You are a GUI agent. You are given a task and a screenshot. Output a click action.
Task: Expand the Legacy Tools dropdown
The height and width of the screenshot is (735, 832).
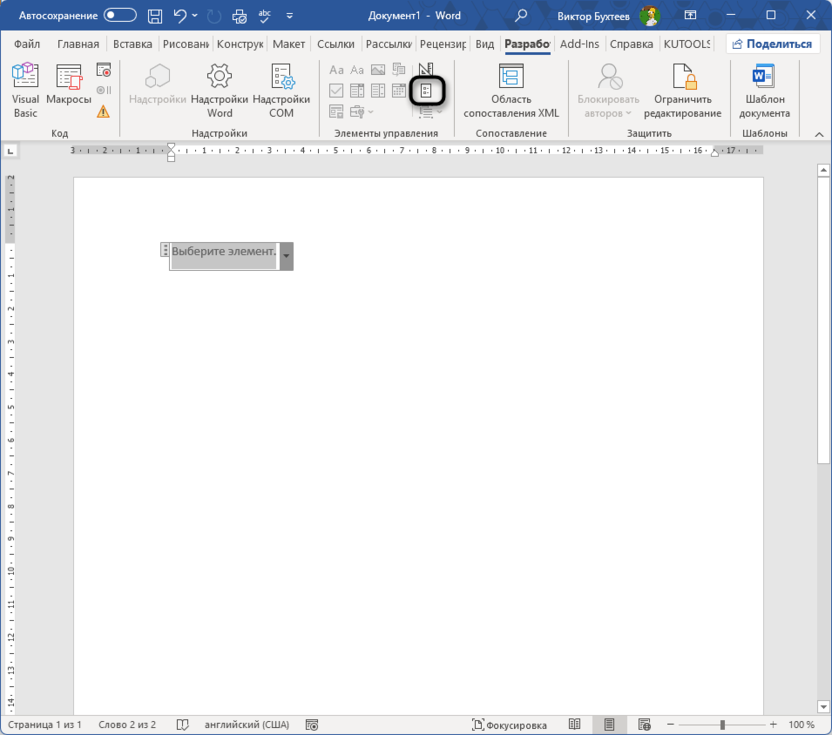click(x=370, y=111)
